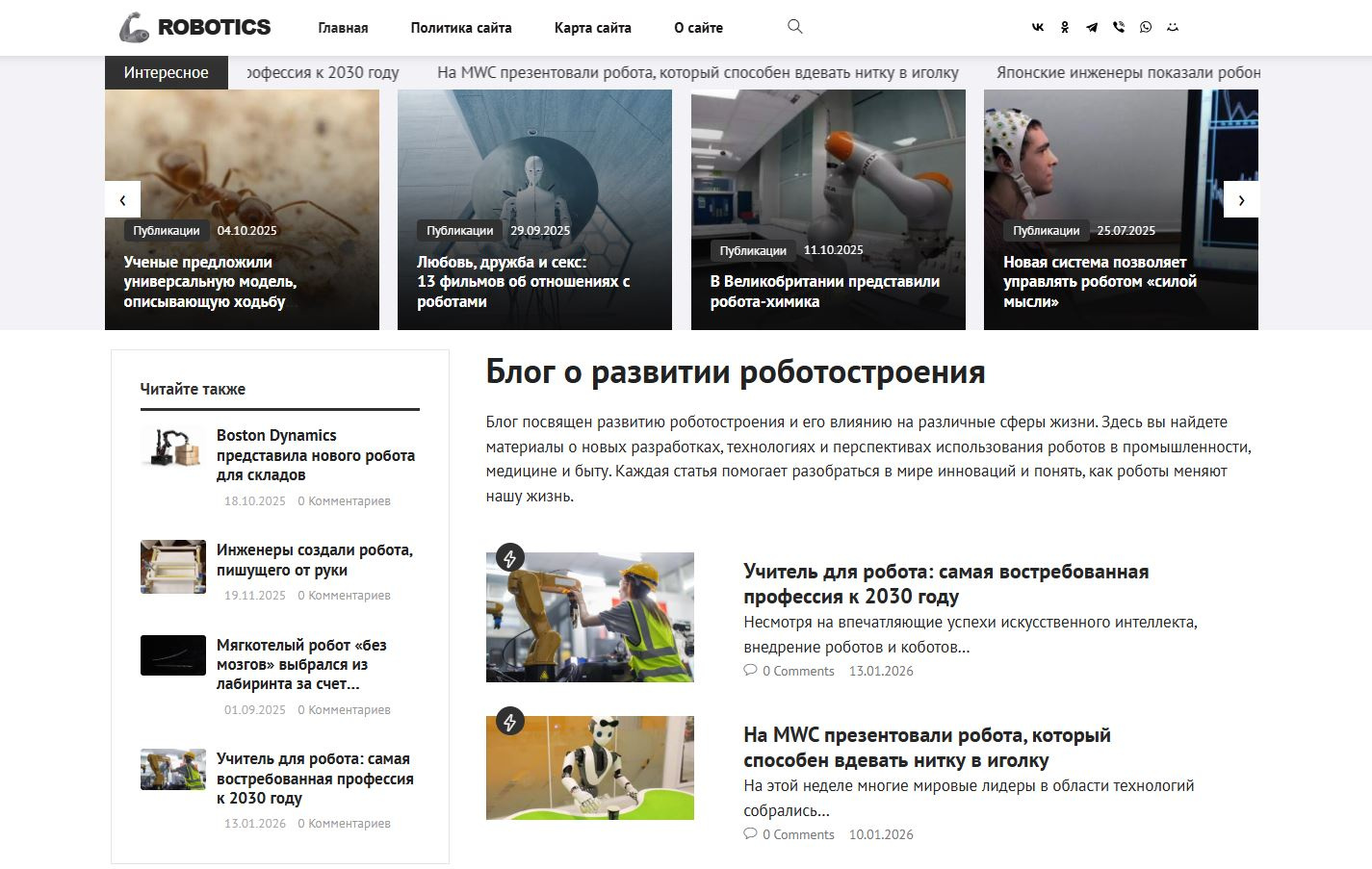
Task: Open the Viber phone icon
Action: pyautogui.click(x=1119, y=27)
